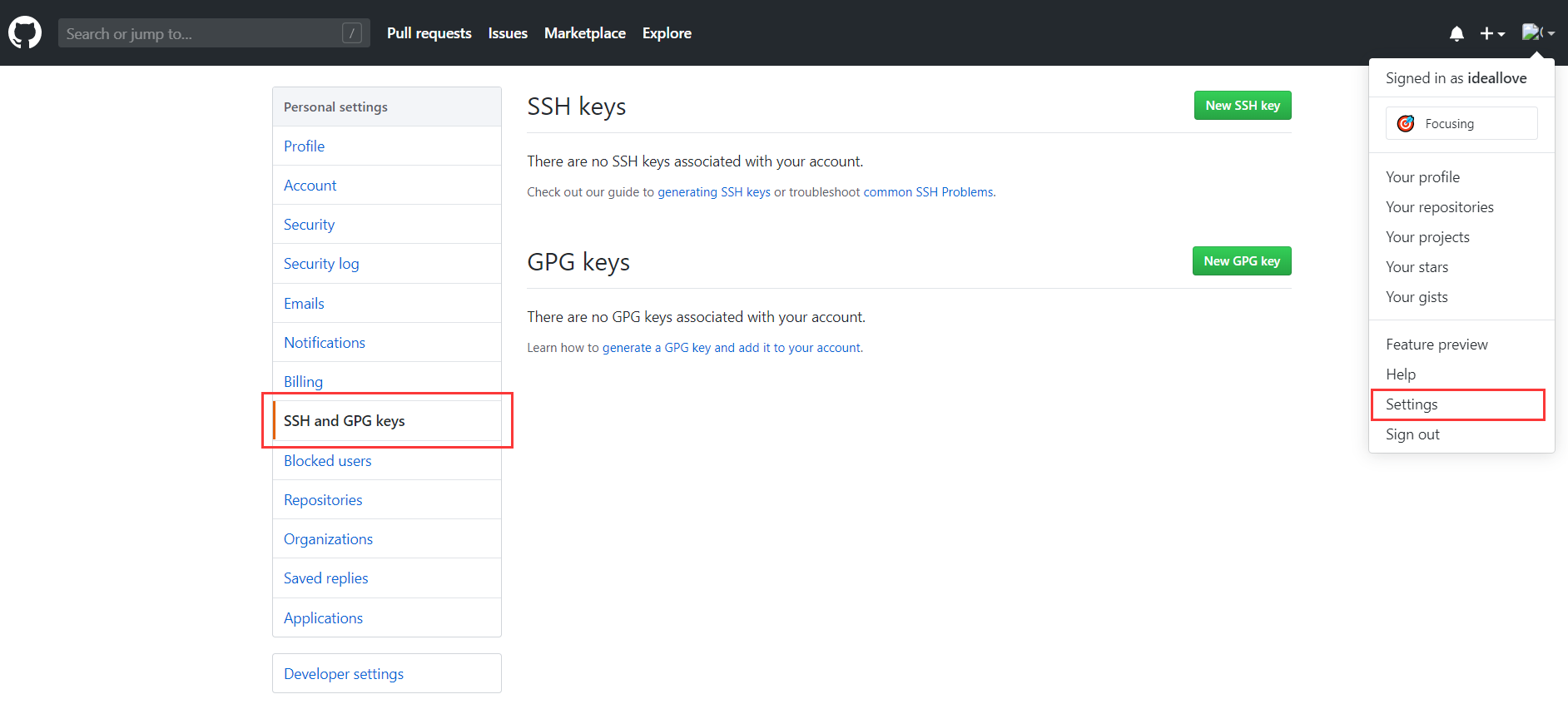Click the GitHub Octocat logo

(x=25, y=33)
